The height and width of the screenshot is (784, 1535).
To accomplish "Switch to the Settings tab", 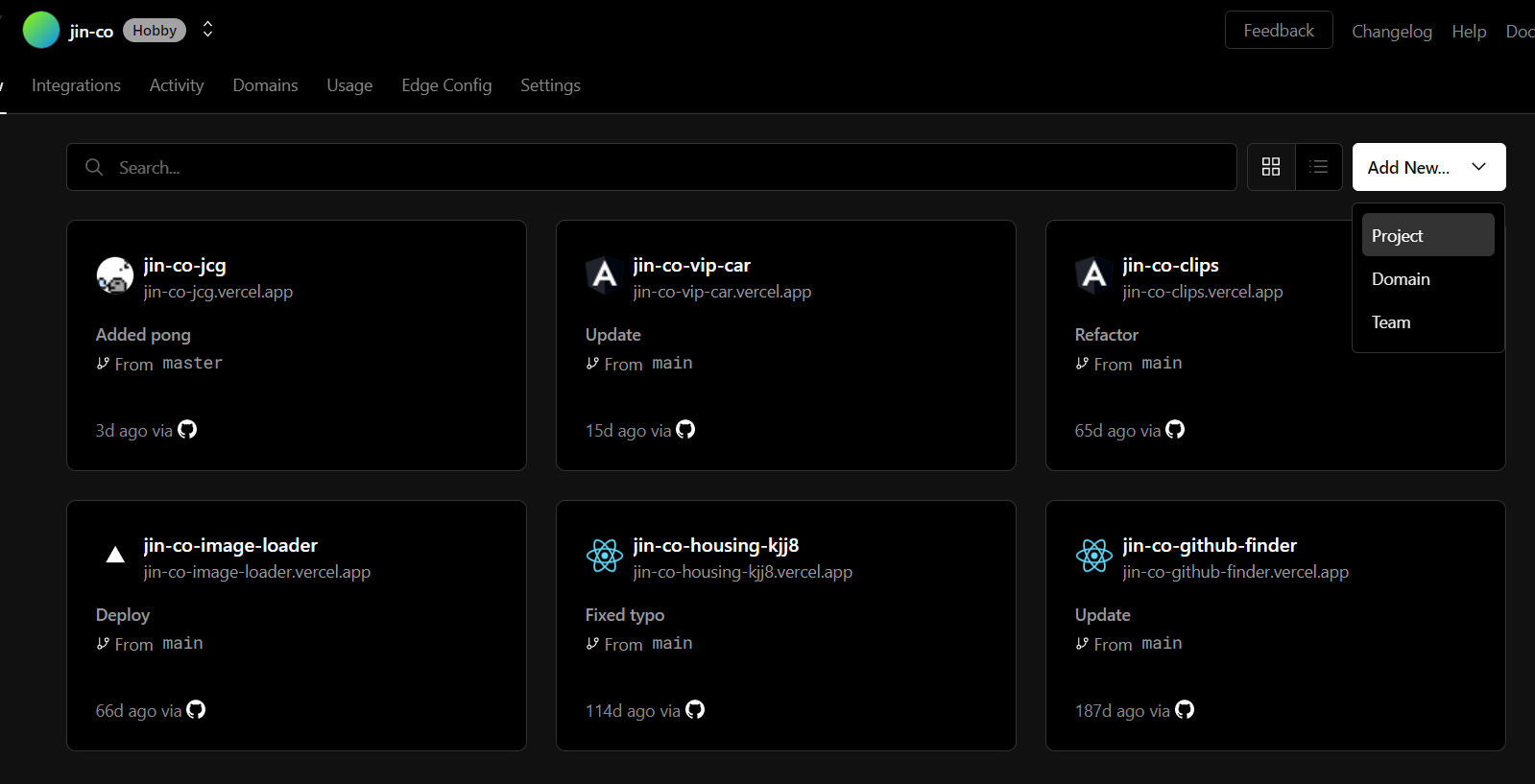I will point(550,85).
